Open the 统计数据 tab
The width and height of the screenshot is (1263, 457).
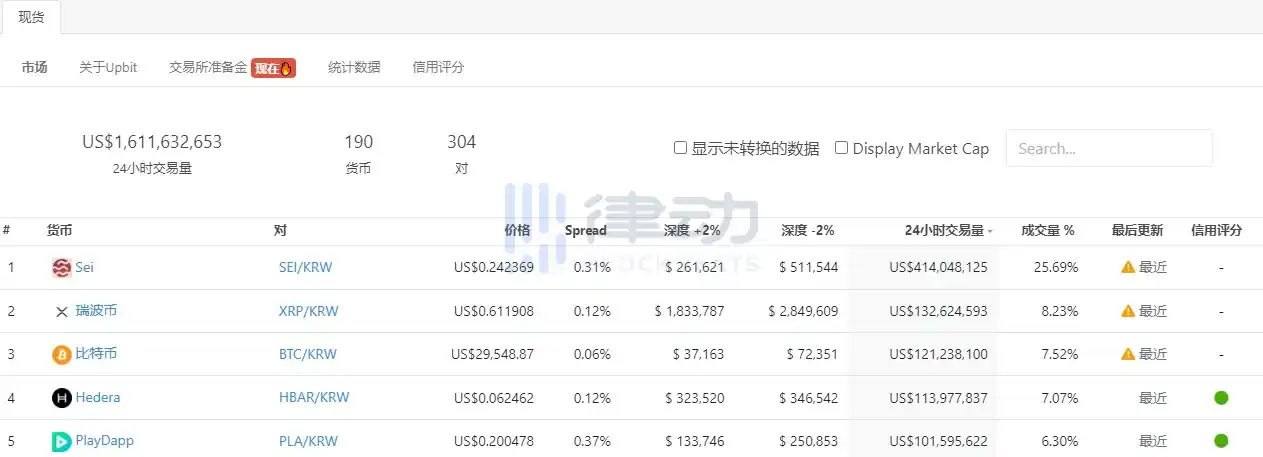(x=354, y=68)
